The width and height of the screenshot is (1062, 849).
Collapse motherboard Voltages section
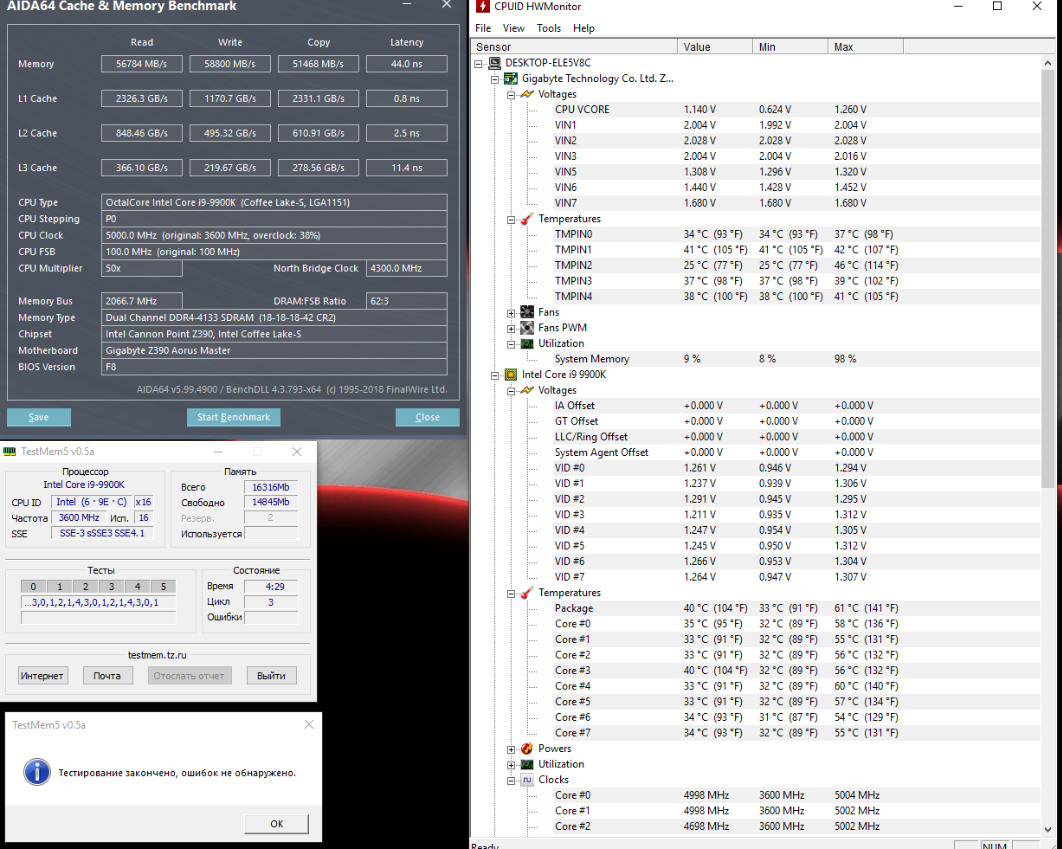[x=511, y=95]
